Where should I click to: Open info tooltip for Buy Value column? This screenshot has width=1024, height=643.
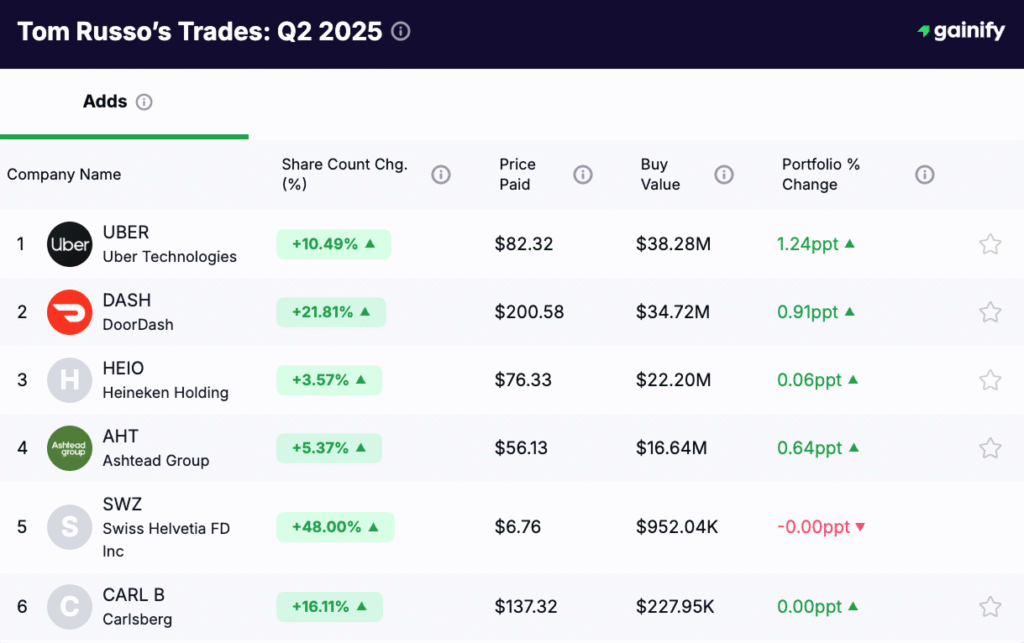[724, 174]
